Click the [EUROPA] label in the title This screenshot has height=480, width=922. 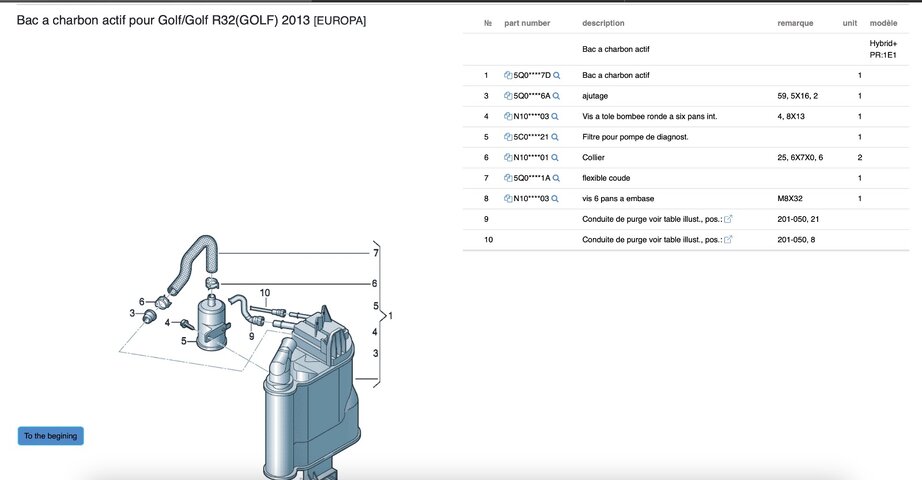click(x=340, y=21)
